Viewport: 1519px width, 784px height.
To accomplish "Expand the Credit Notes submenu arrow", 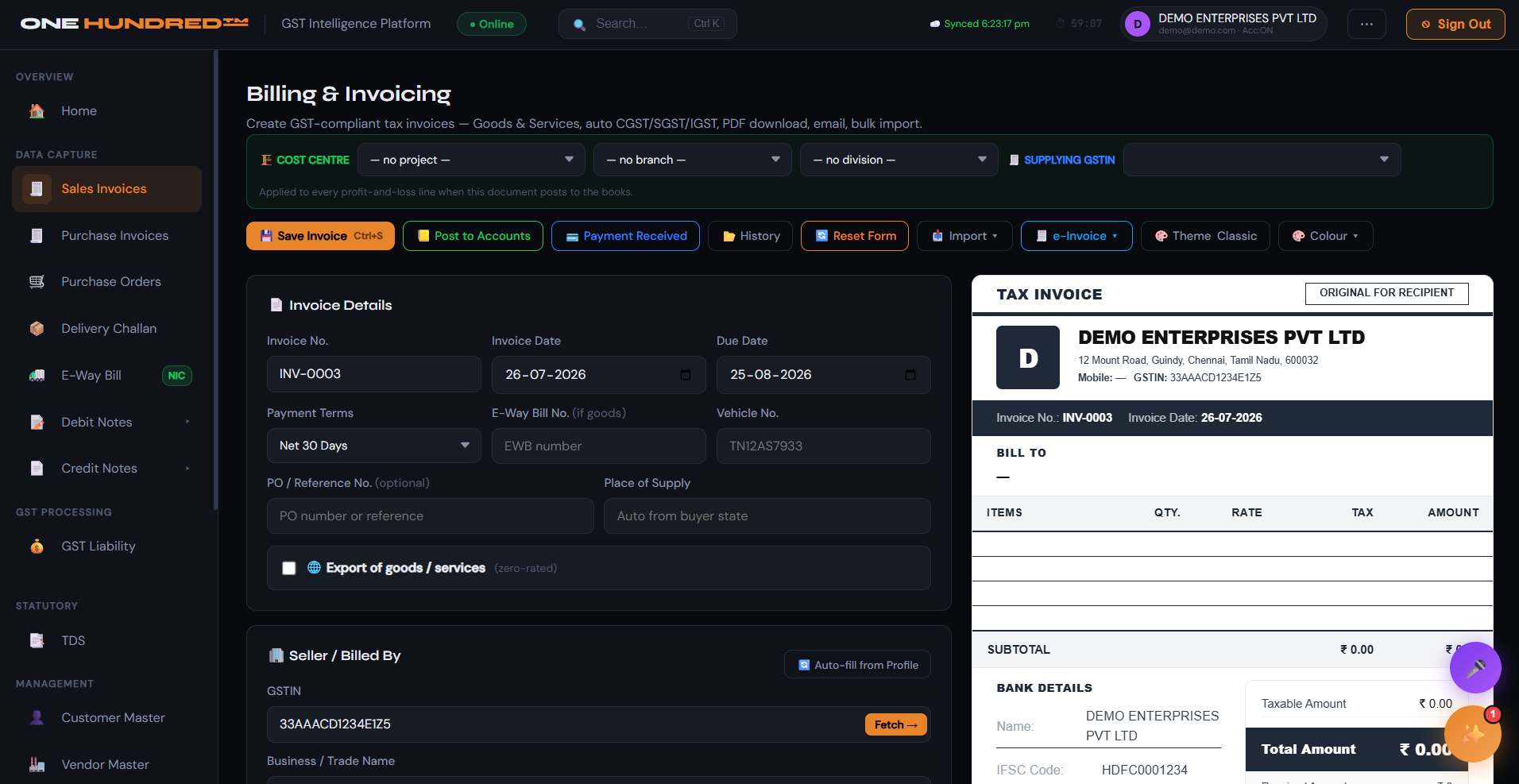I will 187,469.
